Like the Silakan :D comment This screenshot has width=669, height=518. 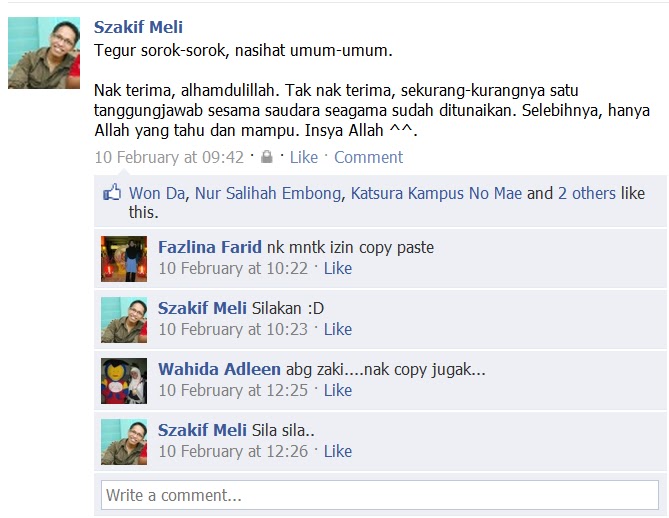[x=337, y=329]
